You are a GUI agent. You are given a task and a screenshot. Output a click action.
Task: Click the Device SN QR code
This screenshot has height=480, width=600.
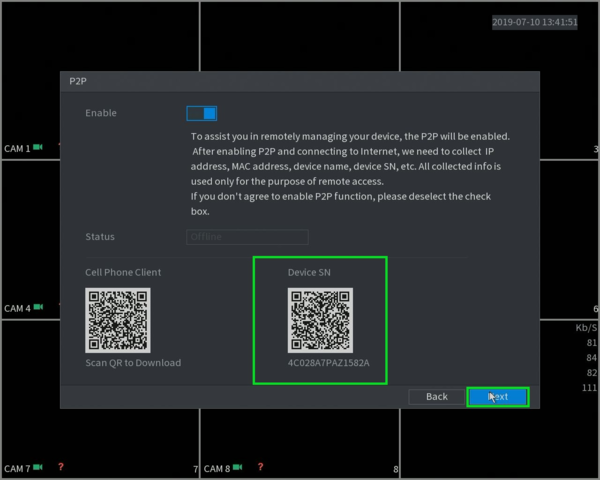coord(320,320)
